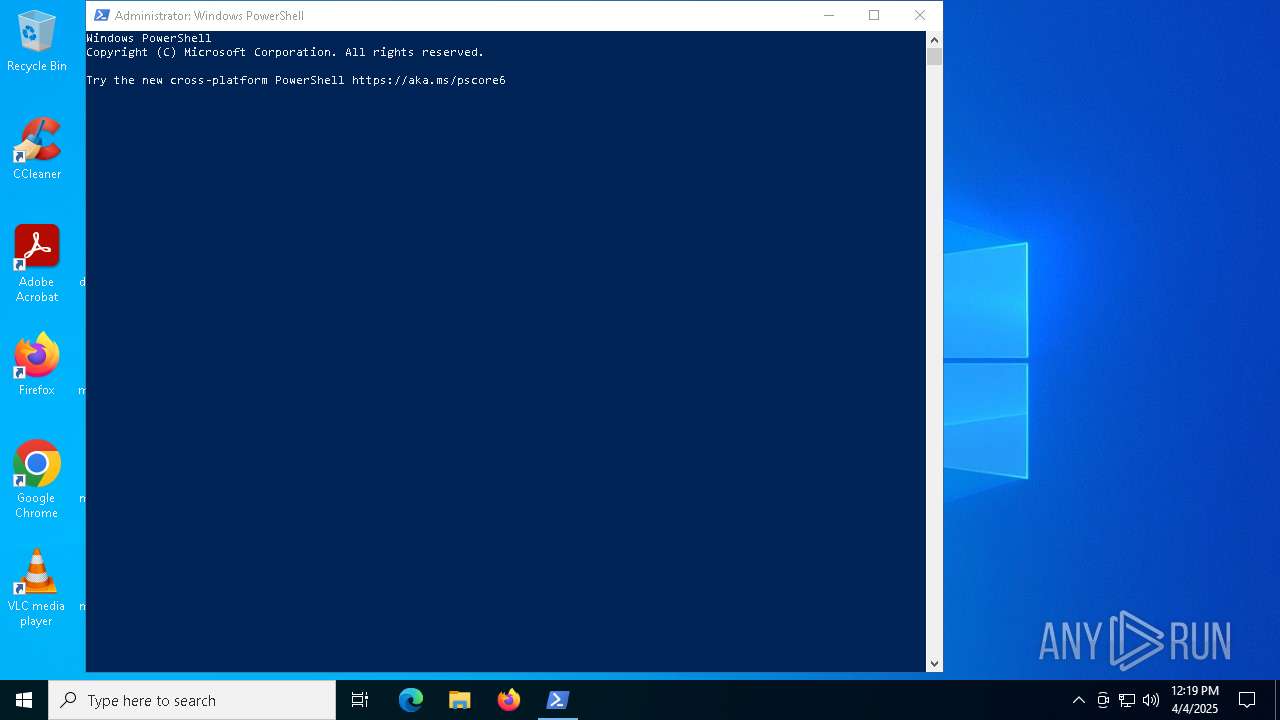Viewport: 1280px width, 720px height.
Task: Maximize the PowerShell window
Action: pos(874,15)
